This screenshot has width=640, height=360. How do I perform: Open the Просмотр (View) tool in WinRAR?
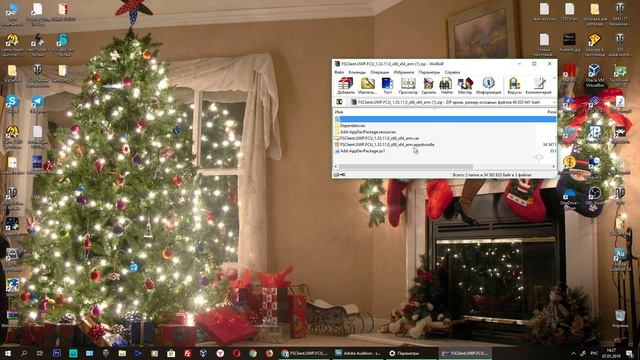point(408,86)
